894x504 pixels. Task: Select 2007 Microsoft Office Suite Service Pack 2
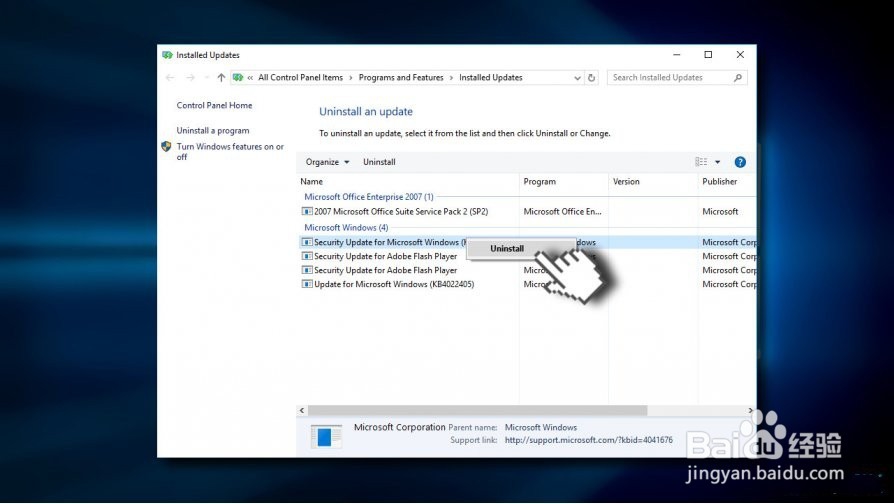point(401,212)
